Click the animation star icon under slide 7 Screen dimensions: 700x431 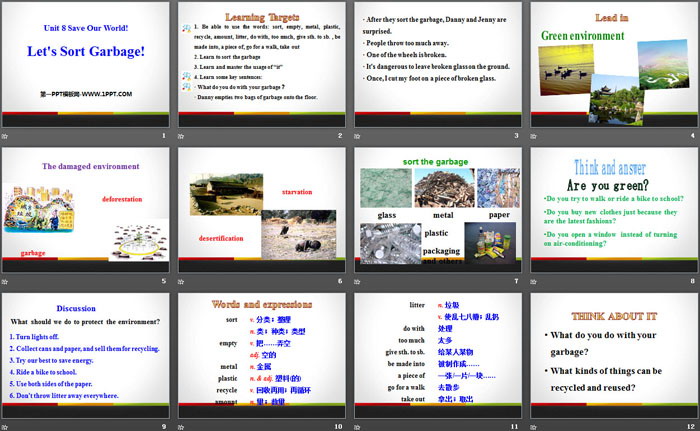(357, 281)
